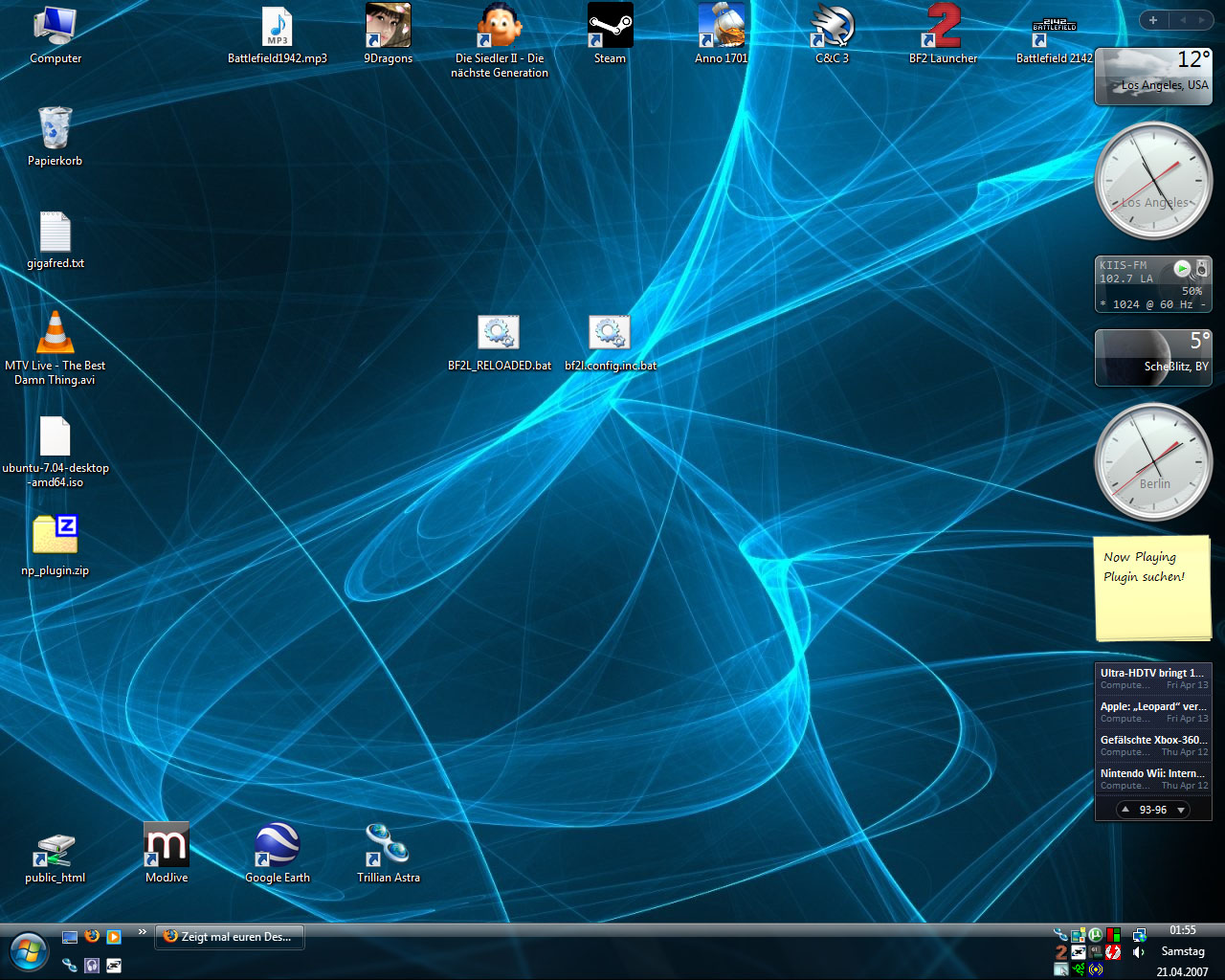
Task: Open the Los Angeles weather gadget
Action: (1153, 76)
